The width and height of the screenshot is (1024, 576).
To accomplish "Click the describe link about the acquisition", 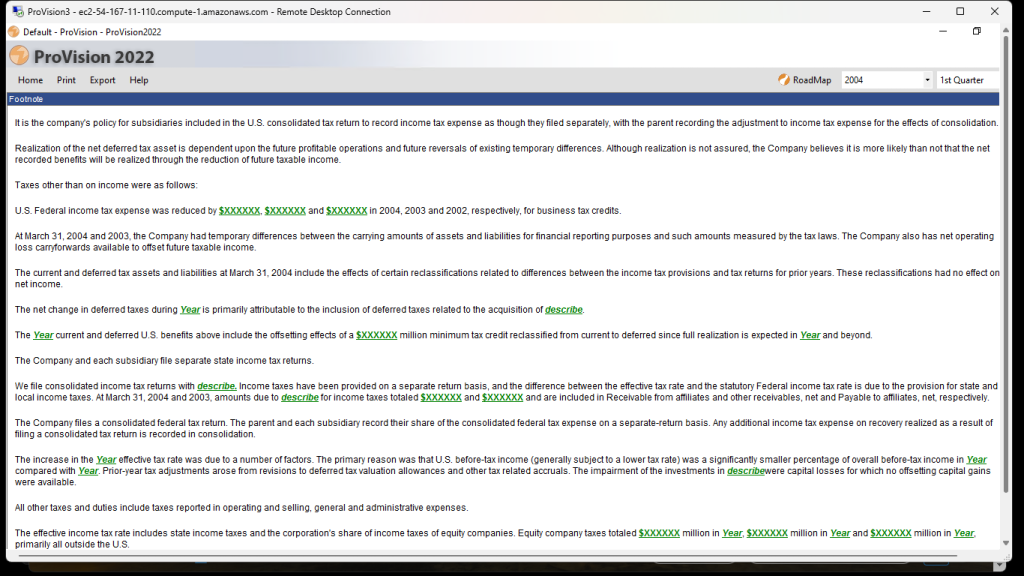I will pos(563,309).
